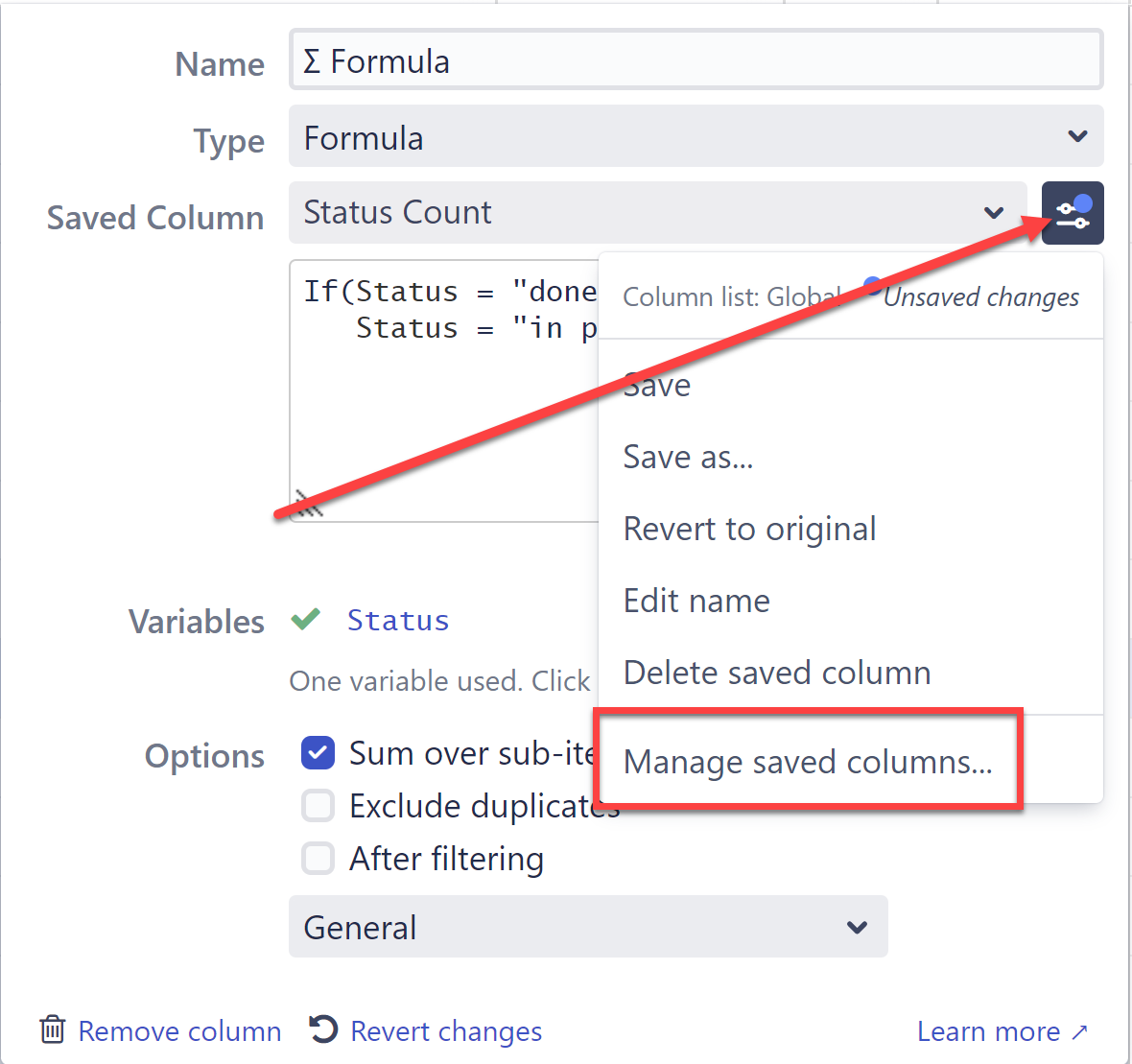
Task: Choose Save as from the menu
Action: [x=687, y=457]
